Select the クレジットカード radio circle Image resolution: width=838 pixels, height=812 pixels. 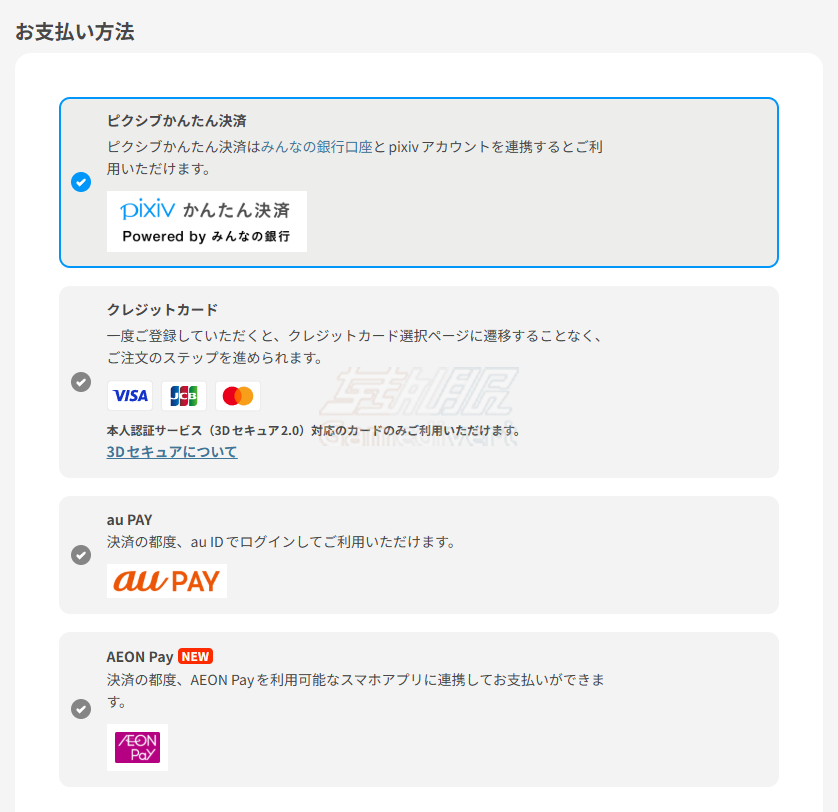pos(81,382)
